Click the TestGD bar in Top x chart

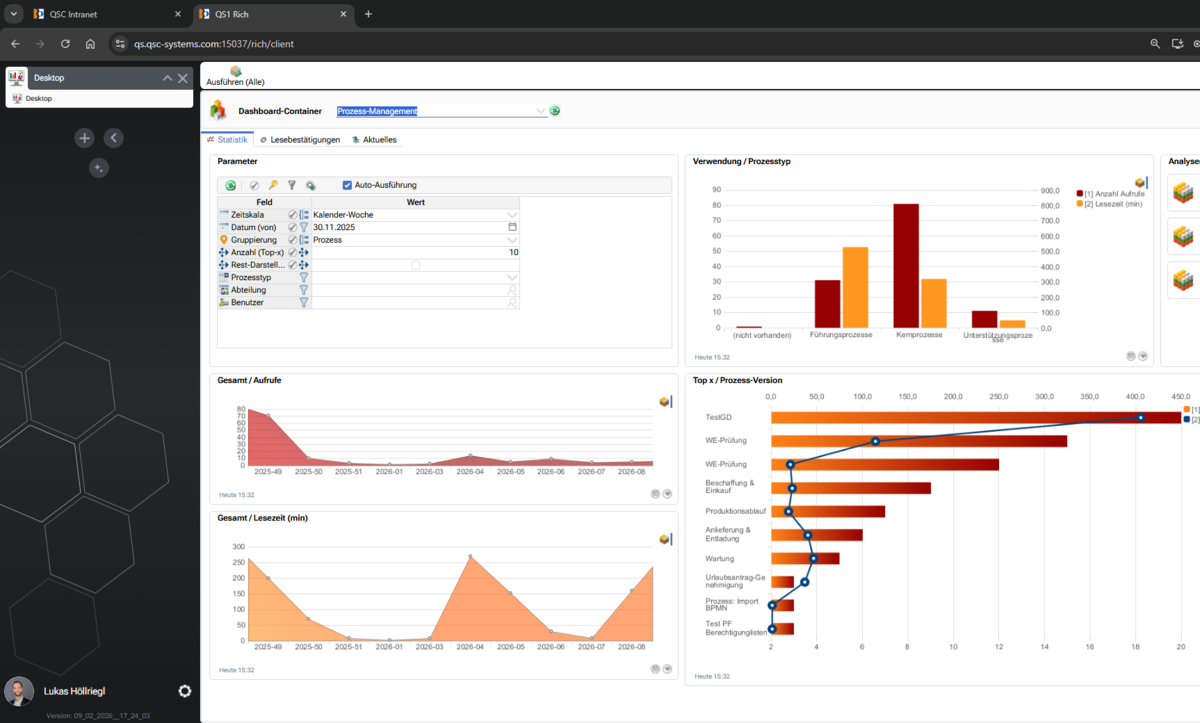(x=976, y=417)
